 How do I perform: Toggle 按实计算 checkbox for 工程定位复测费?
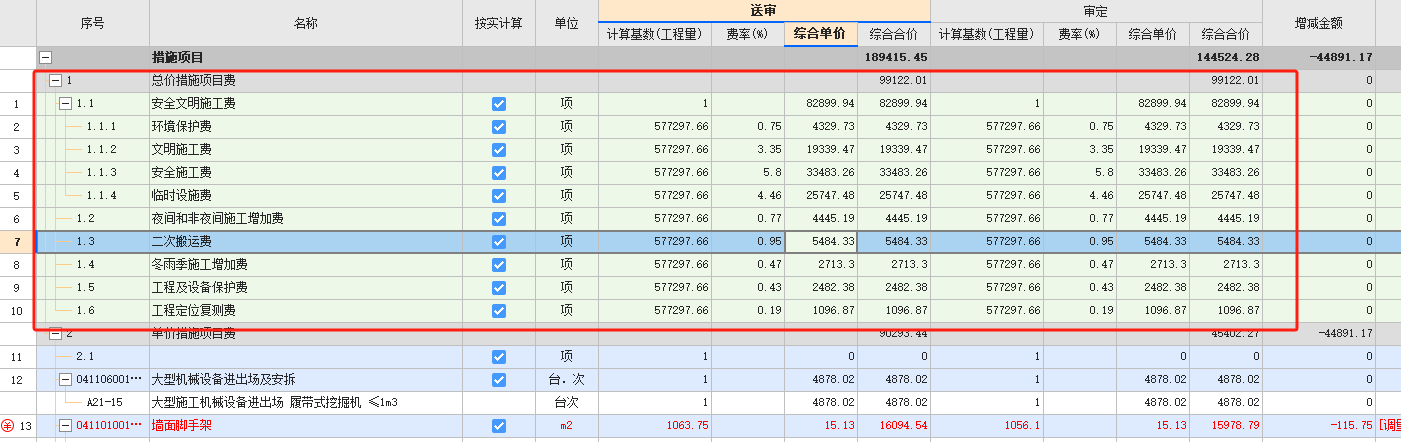499,310
